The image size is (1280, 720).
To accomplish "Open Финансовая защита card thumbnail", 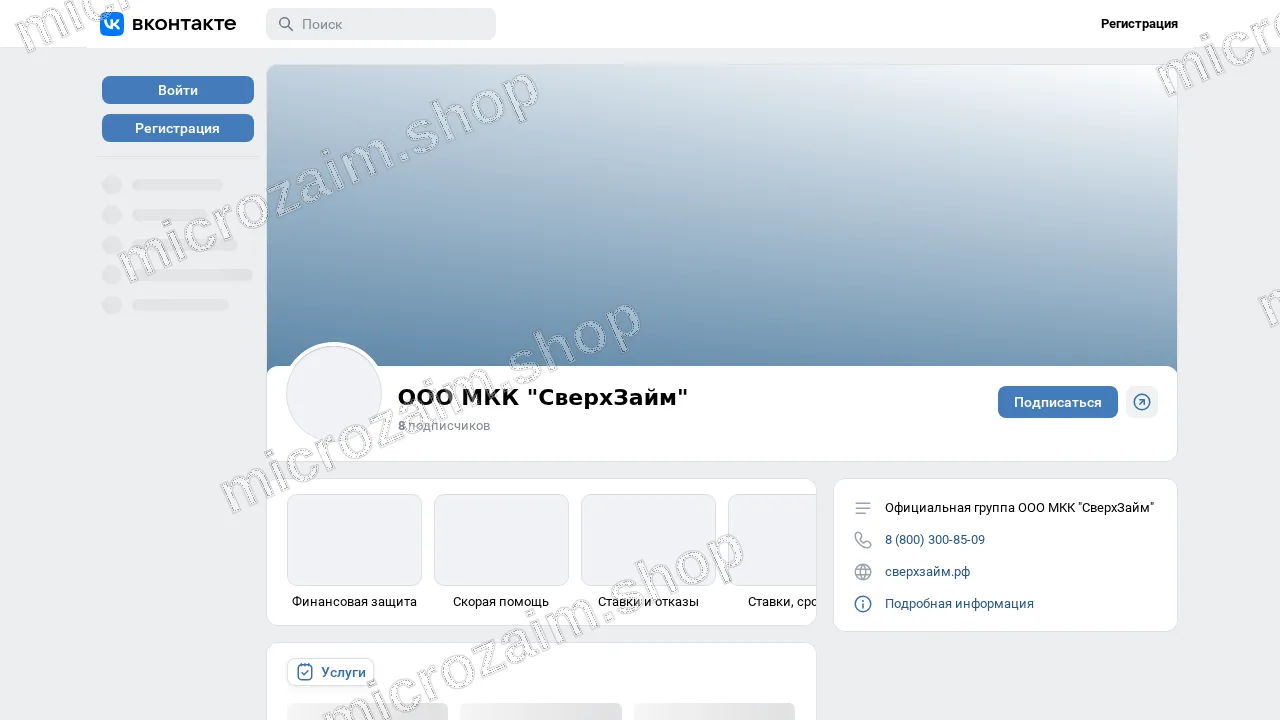I will (354, 540).
